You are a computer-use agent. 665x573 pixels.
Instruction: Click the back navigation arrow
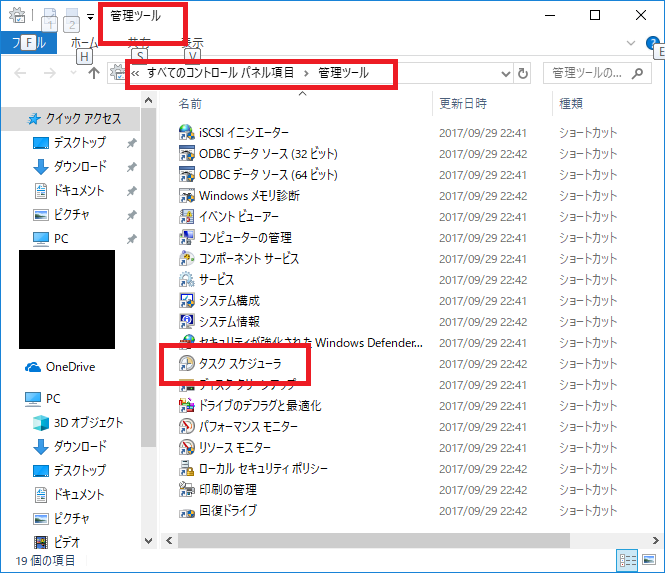(x=20, y=73)
